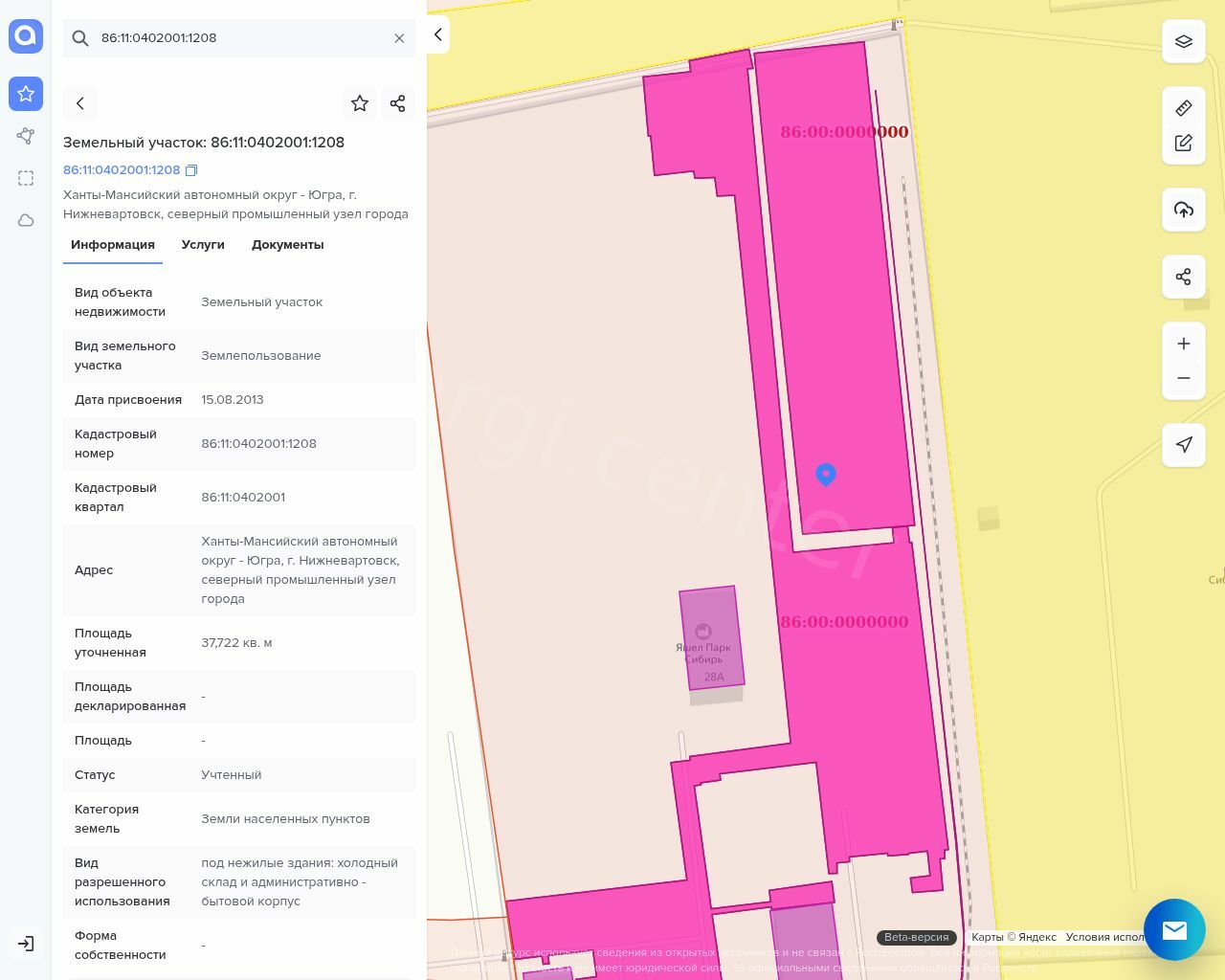Image resolution: width=1225 pixels, height=980 pixels.
Task: Add parcel to favorites with star button
Action: pos(360,103)
